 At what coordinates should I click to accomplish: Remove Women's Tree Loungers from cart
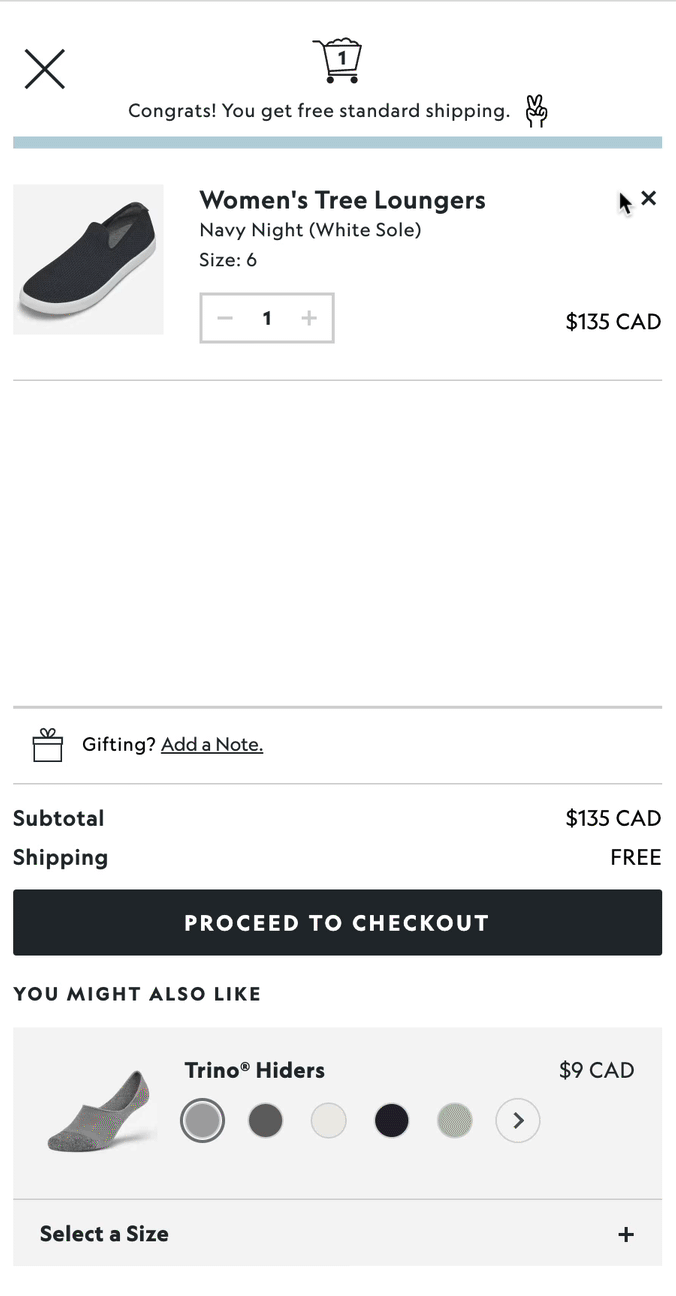click(x=649, y=198)
